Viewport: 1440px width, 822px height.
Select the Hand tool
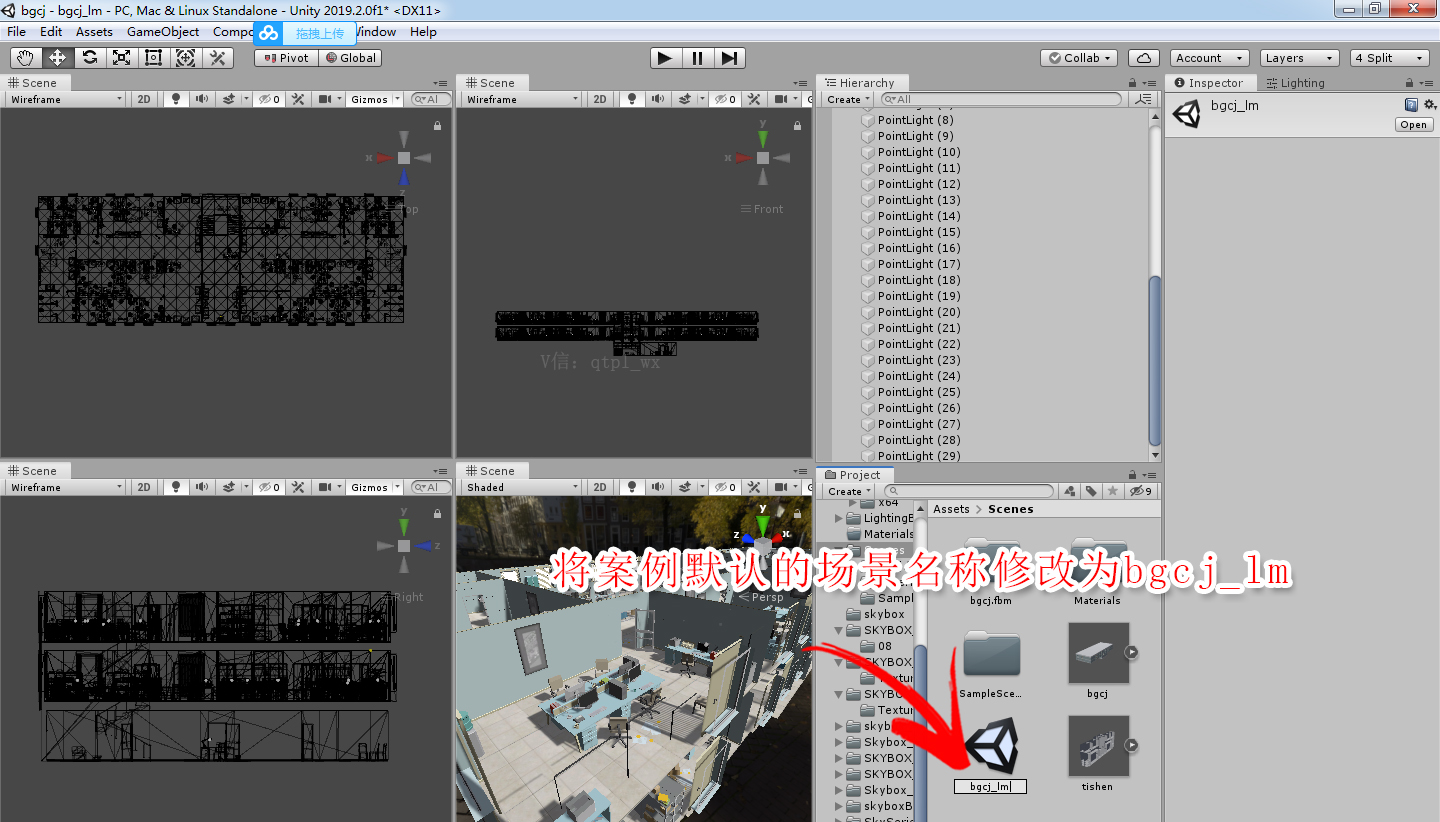pos(25,58)
